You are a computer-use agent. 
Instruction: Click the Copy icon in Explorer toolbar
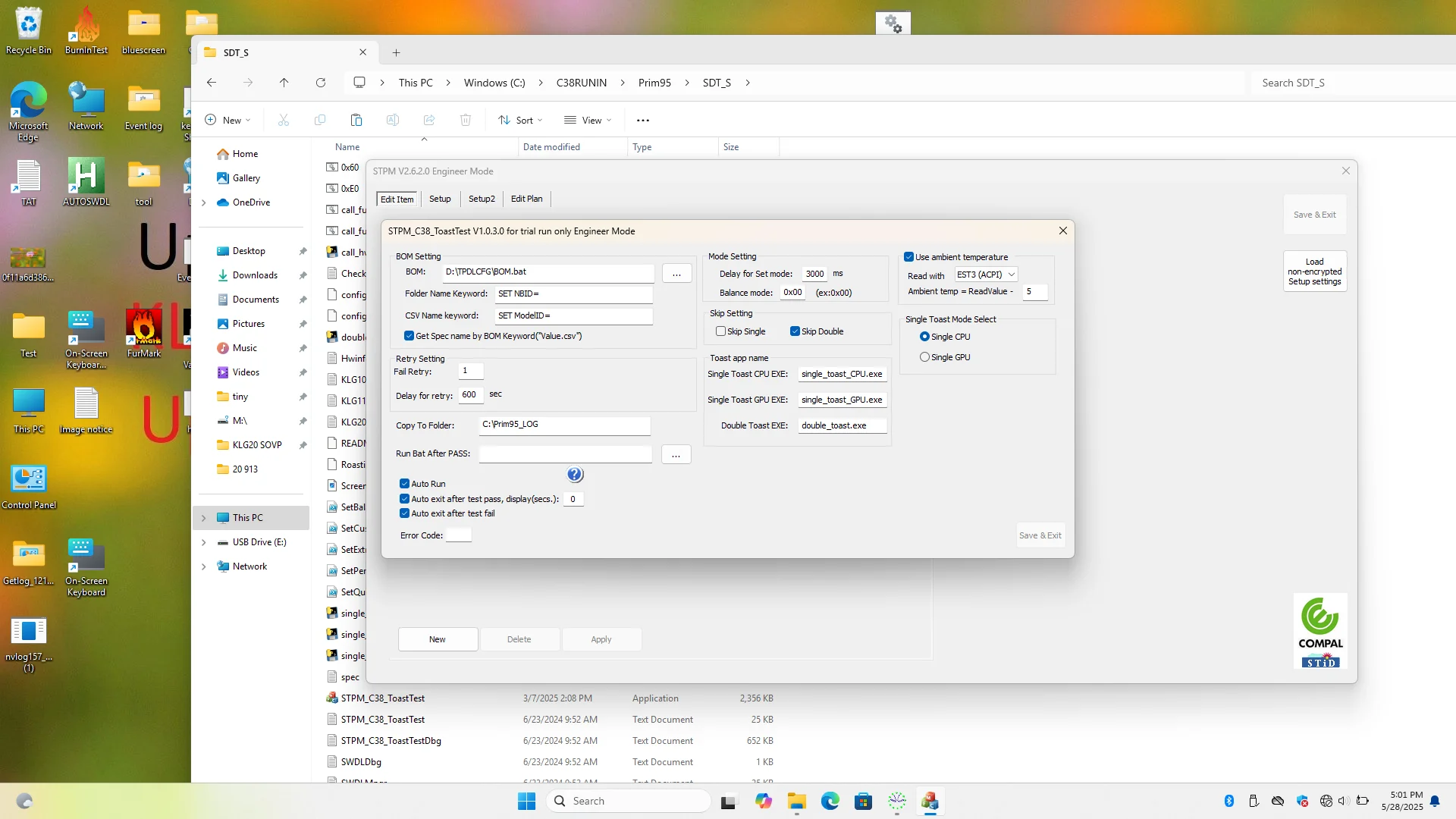click(x=320, y=120)
